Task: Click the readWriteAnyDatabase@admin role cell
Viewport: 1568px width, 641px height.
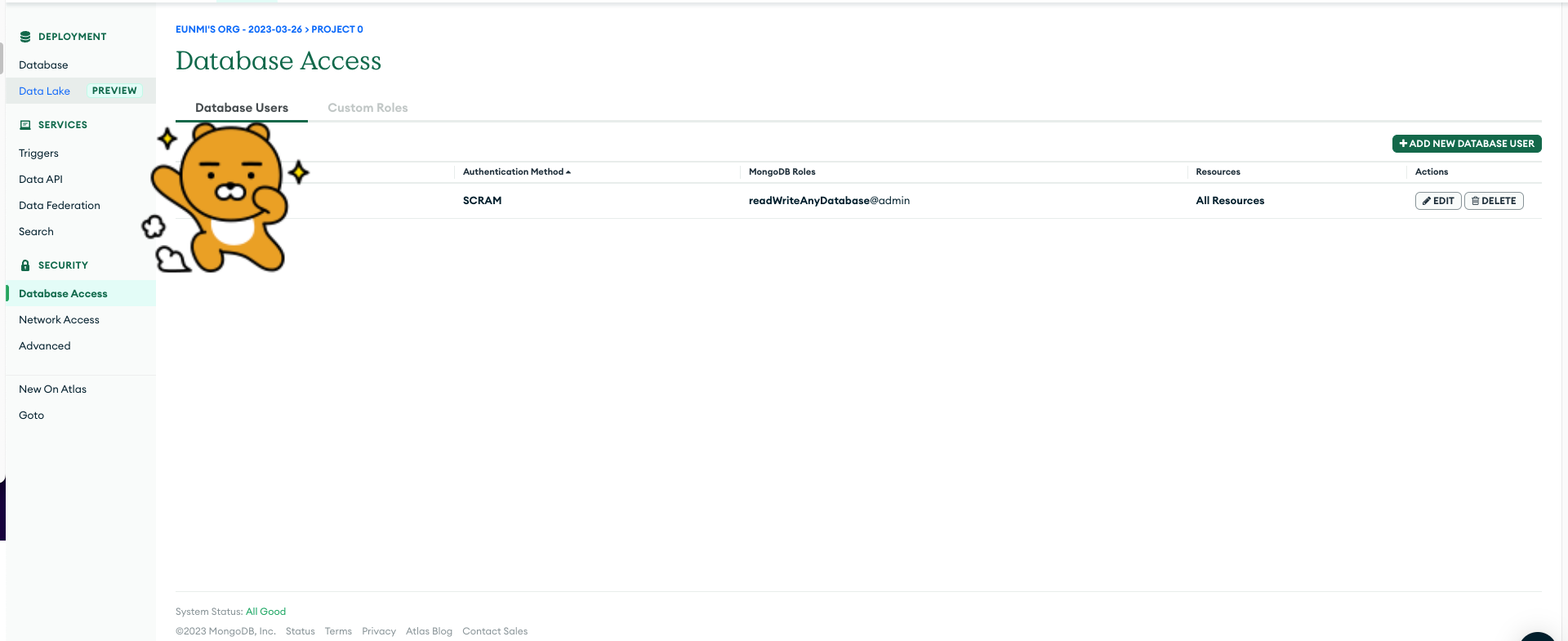Action: point(829,201)
